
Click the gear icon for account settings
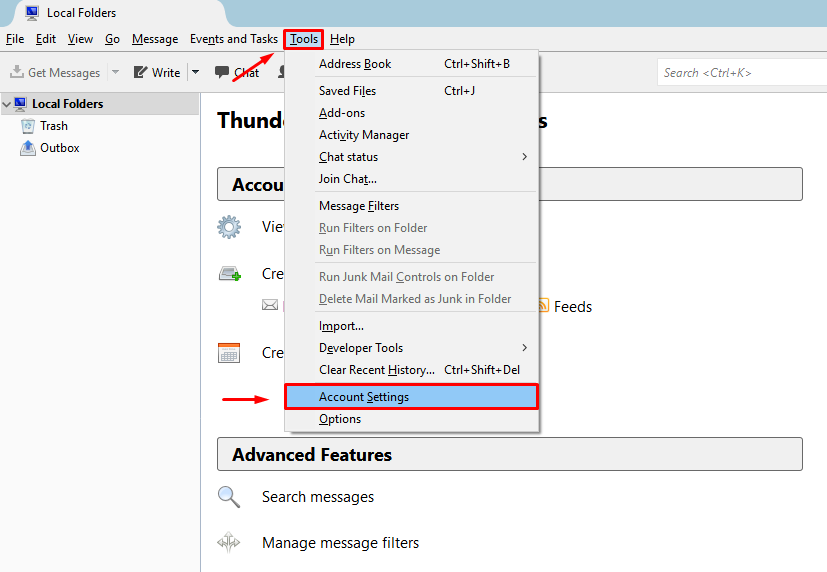click(x=229, y=227)
